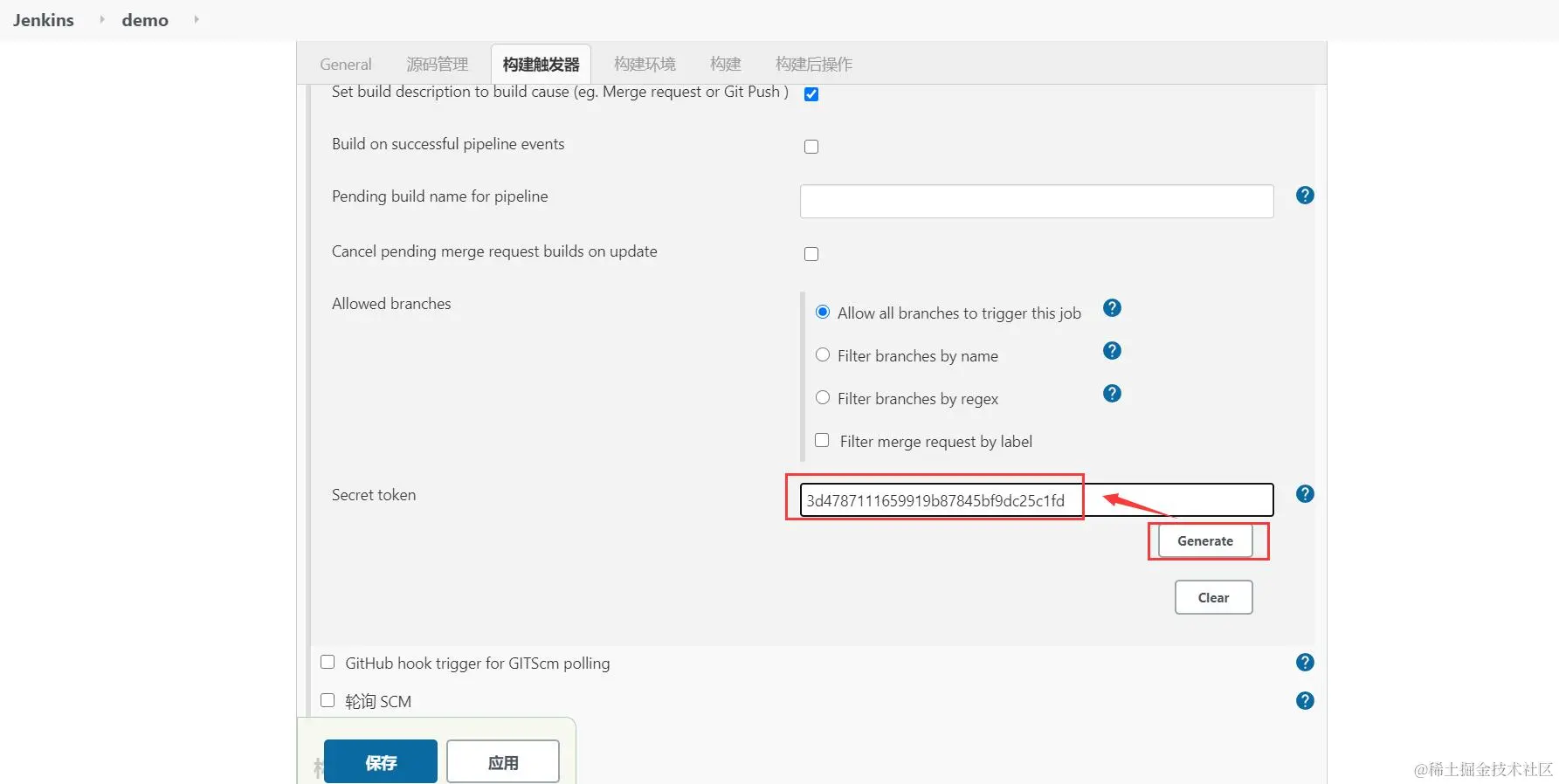Open help icon for Secret token
Image resolution: width=1559 pixels, height=784 pixels.
(1305, 494)
